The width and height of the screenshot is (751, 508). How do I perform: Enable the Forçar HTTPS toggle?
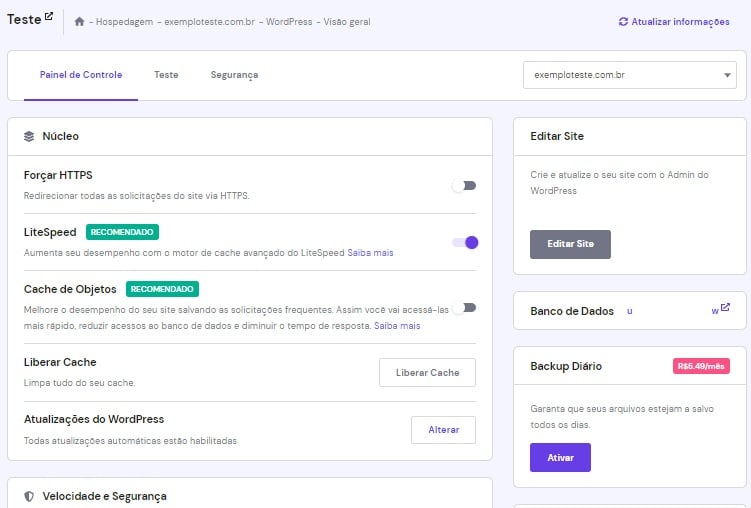464,186
